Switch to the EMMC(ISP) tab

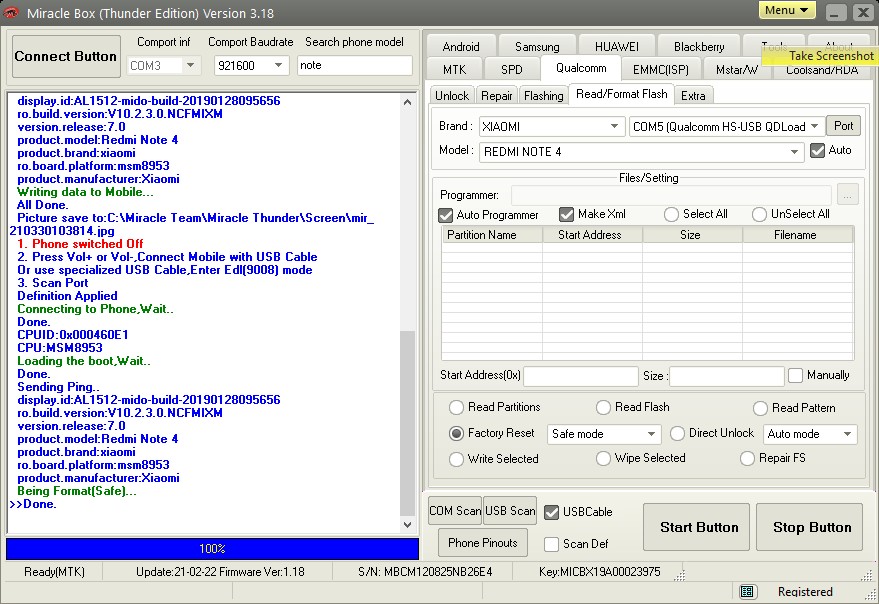coord(660,70)
